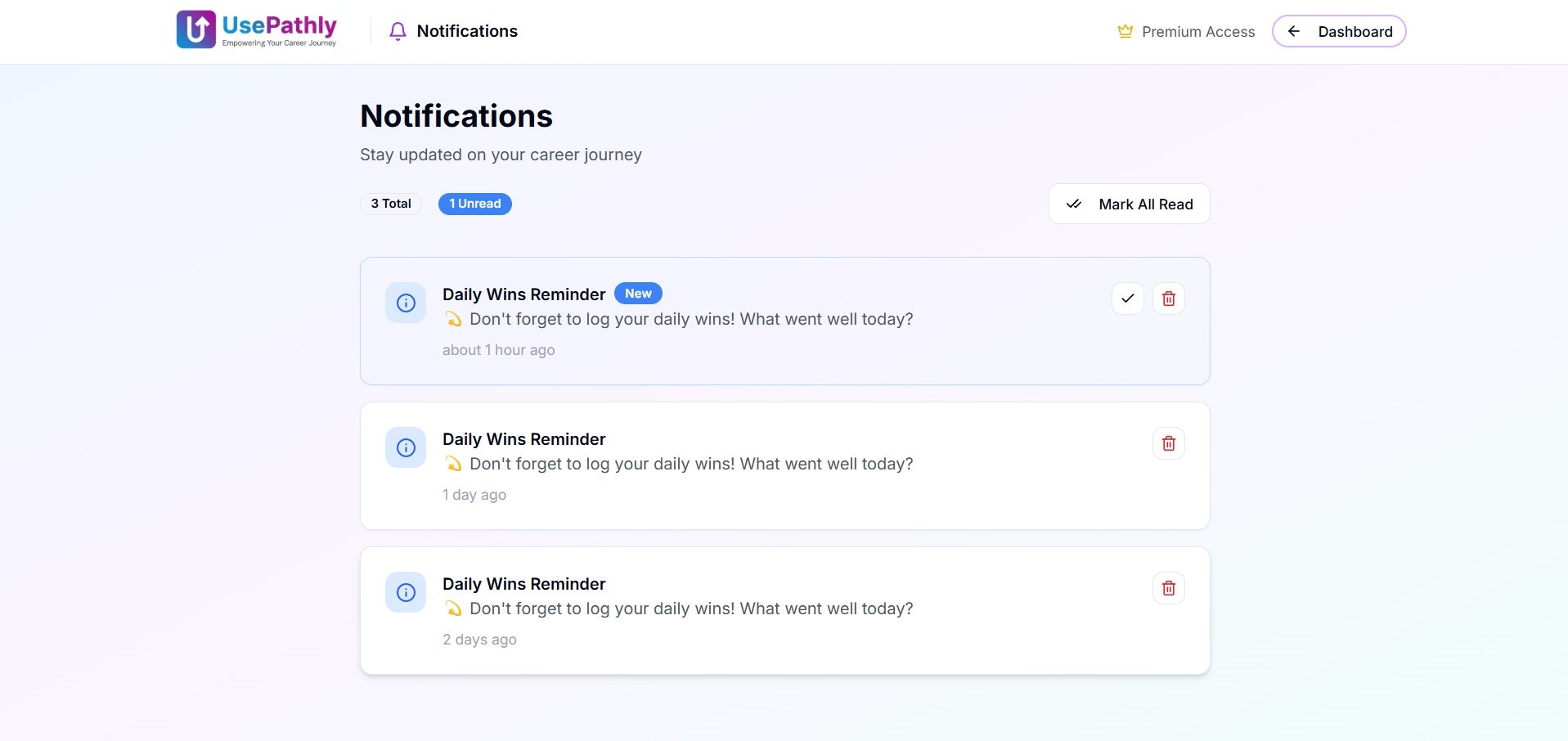Click the UsePathly logo icon
Image resolution: width=1568 pixels, height=741 pixels.
pos(196,29)
